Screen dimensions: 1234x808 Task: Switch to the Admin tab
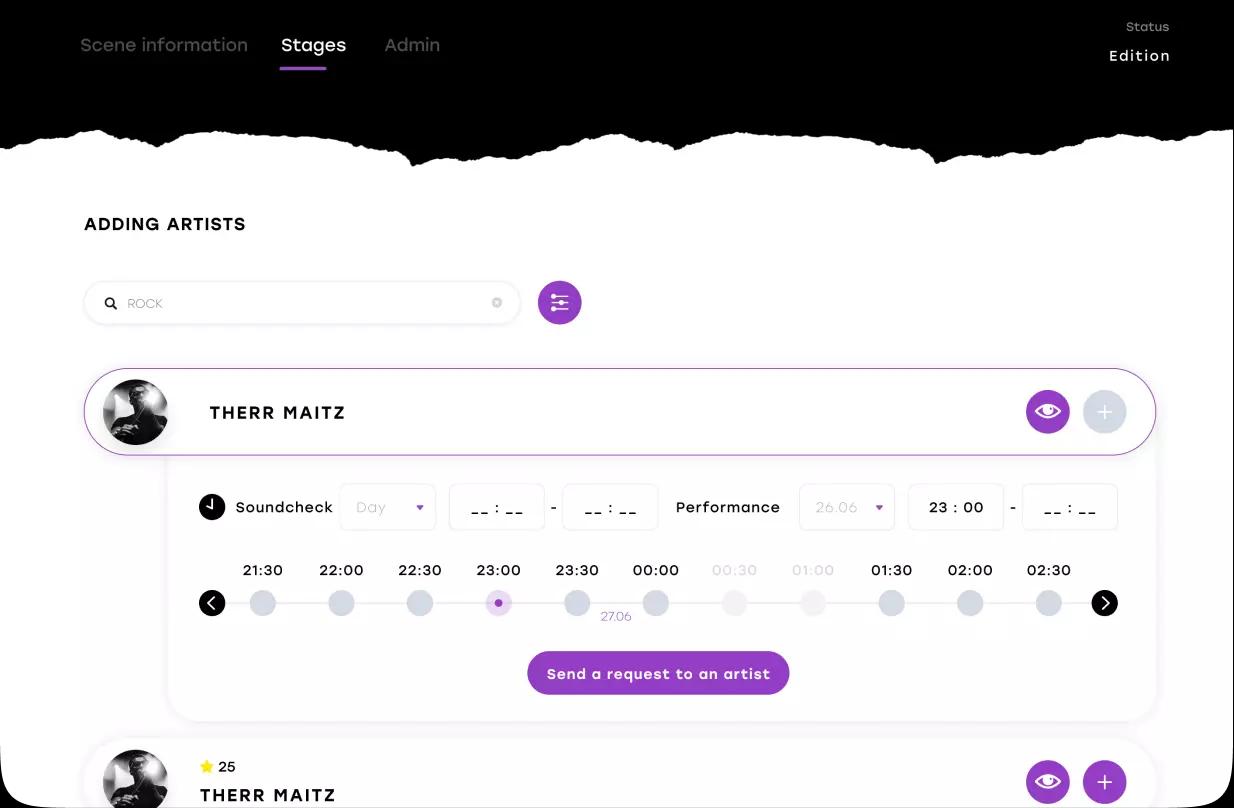pyautogui.click(x=412, y=45)
